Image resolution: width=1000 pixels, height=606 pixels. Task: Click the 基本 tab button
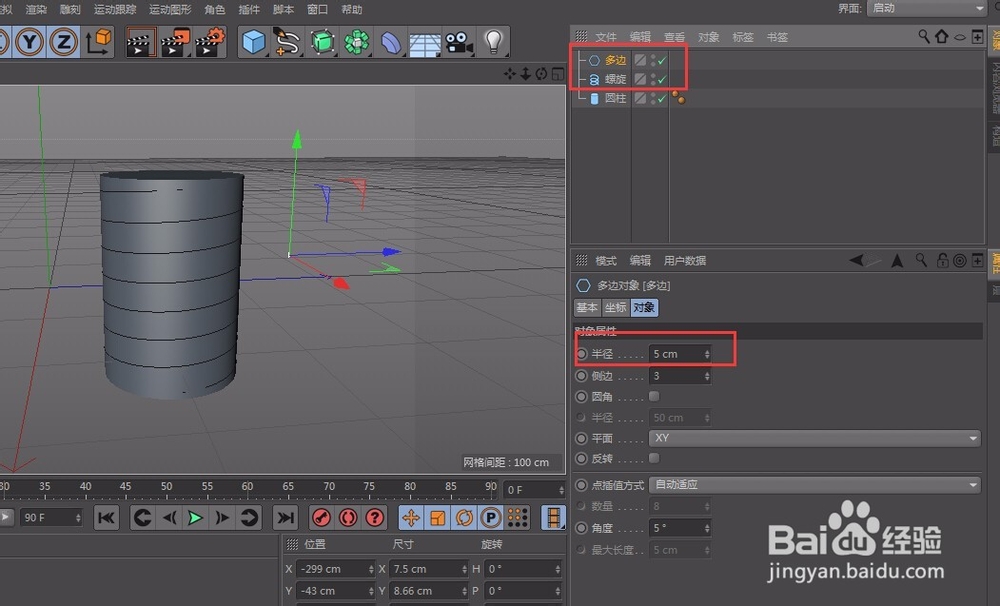pos(587,308)
